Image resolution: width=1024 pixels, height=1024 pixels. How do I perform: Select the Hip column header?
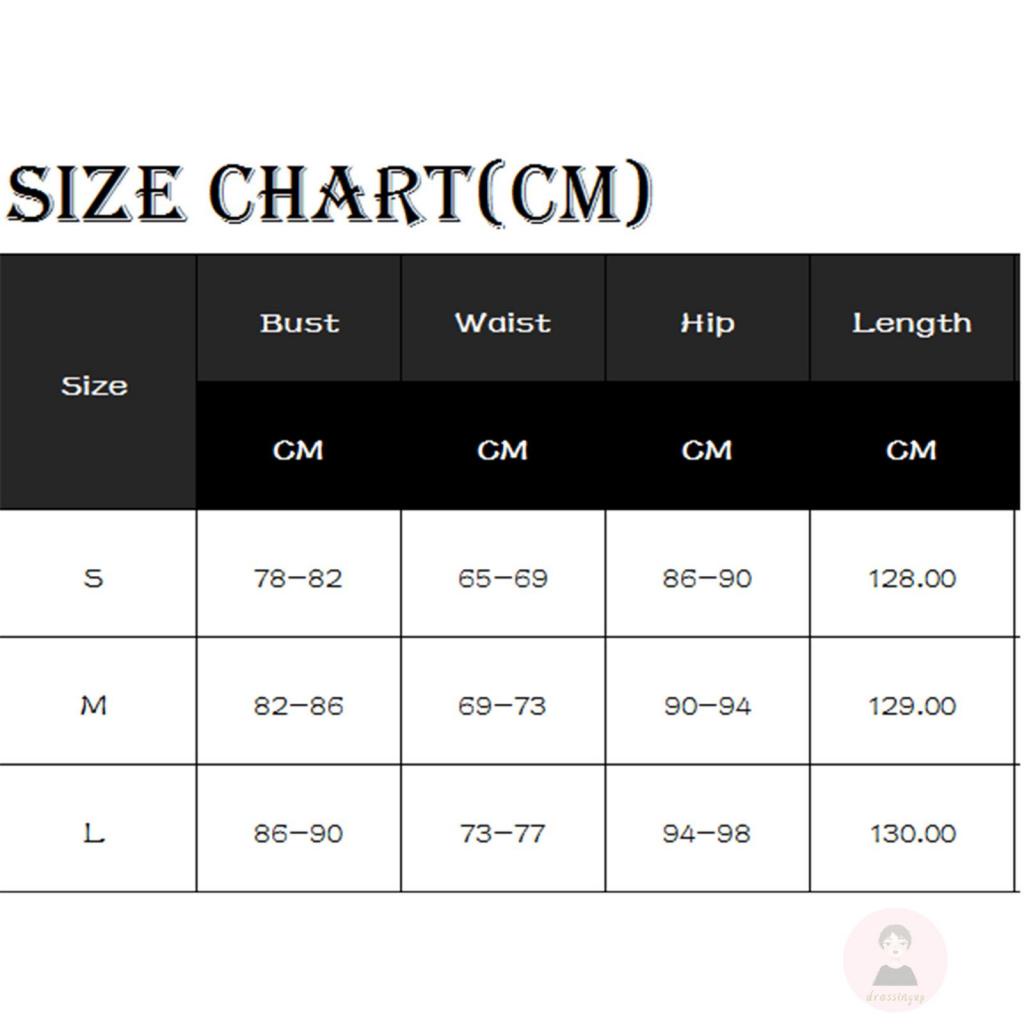(707, 323)
